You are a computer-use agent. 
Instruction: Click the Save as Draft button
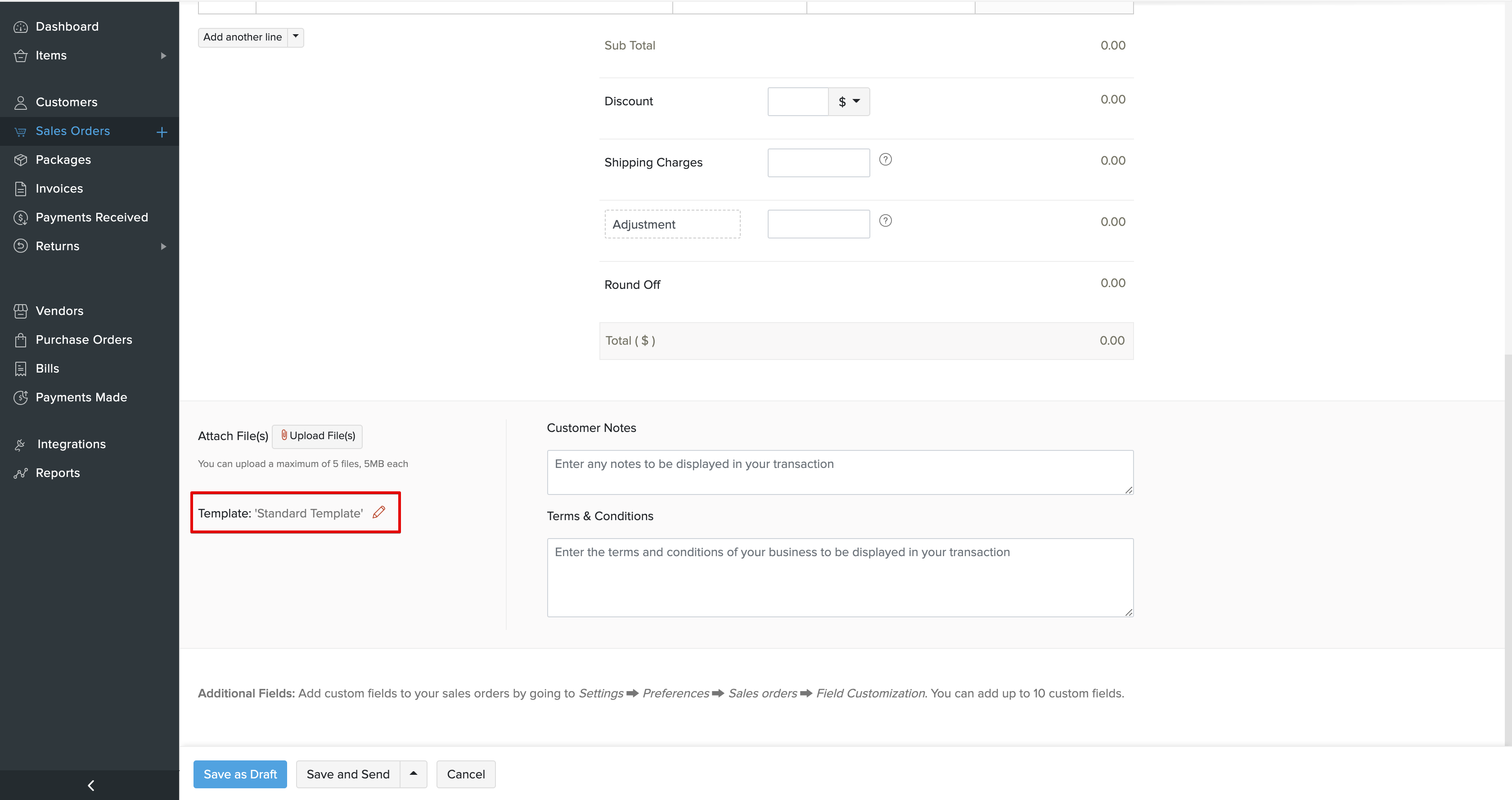click(x=240, y=774)
